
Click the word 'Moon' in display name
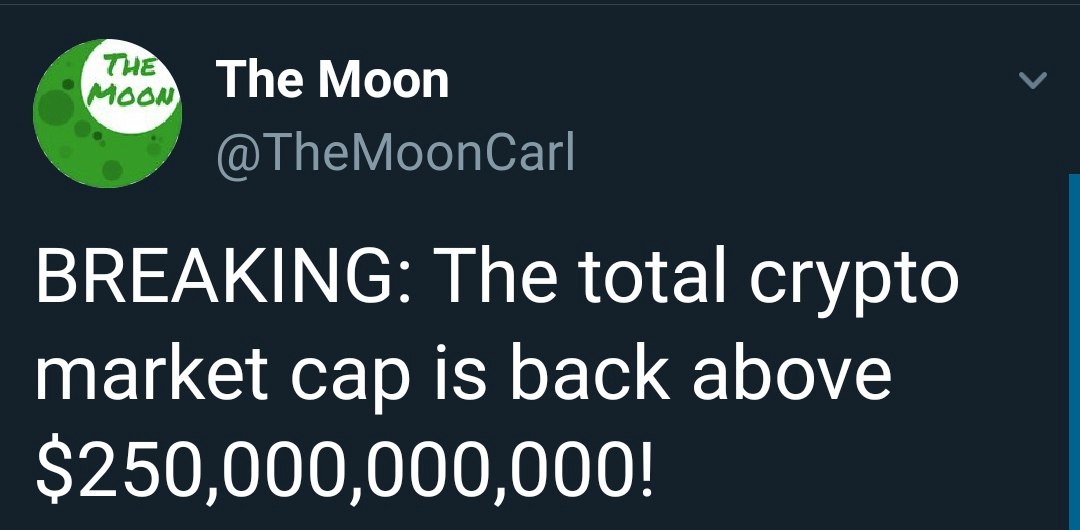point(382,80)
